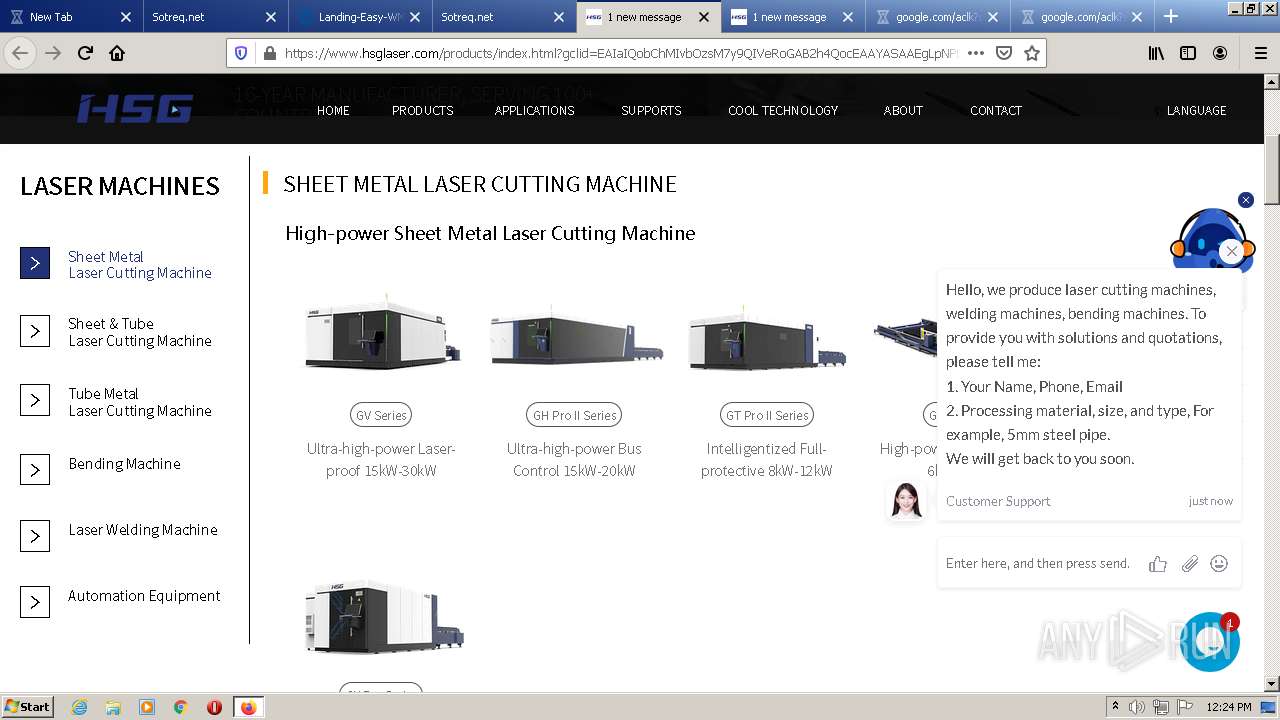Open the tracking protection shield icon
Screen dimensions: 1280x720
pyautogui.click(x=241, y=53)
